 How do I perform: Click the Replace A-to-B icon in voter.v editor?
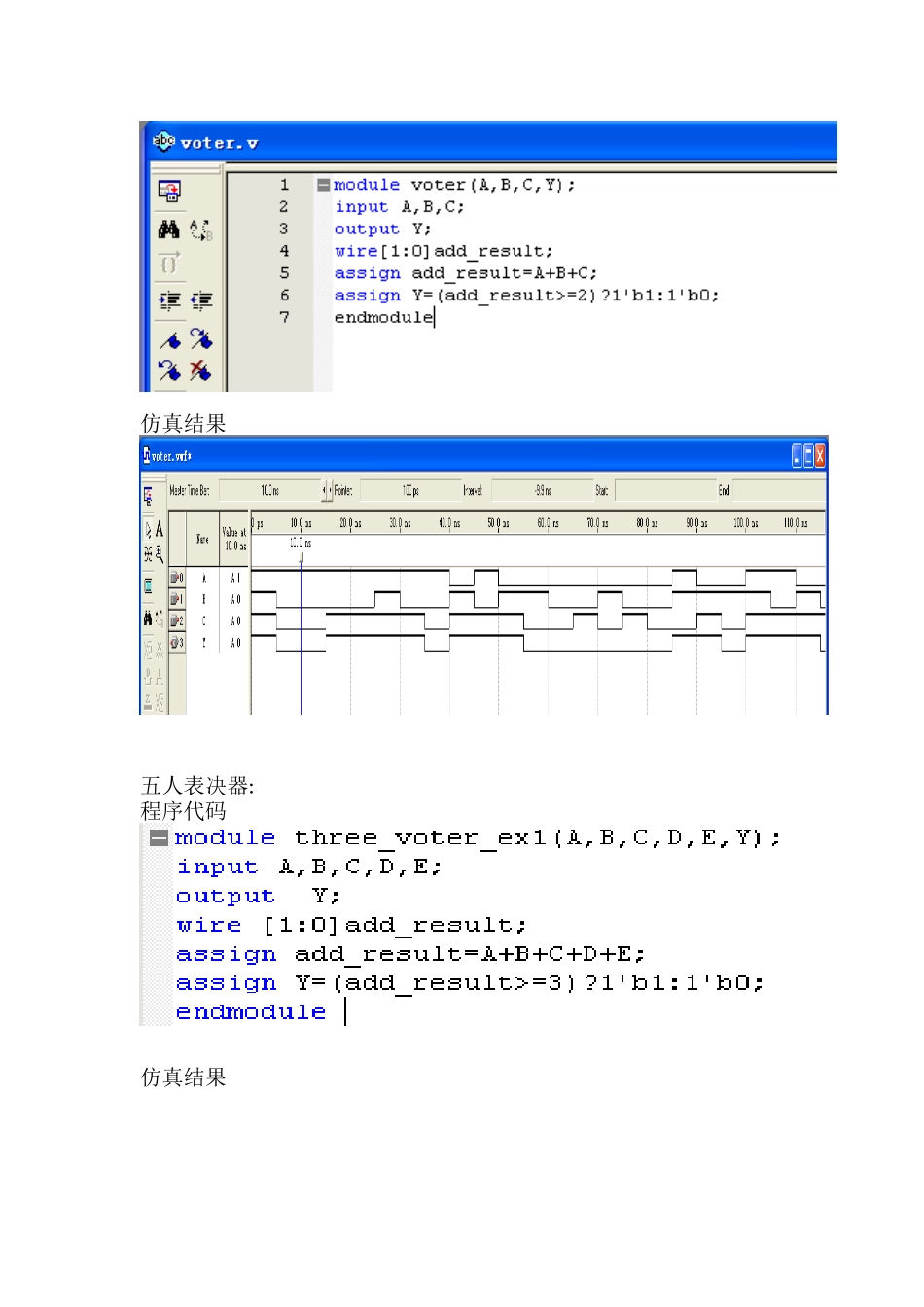[200, 230]
